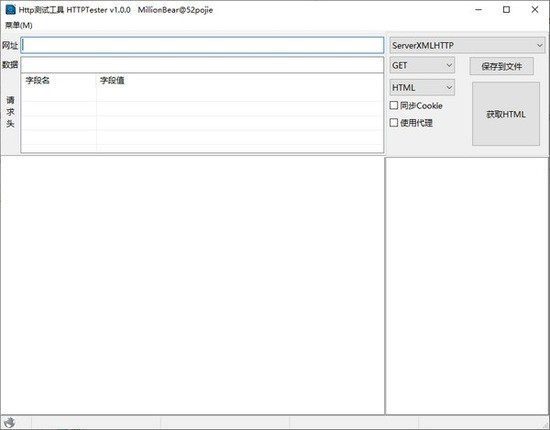Image resolution: width=550 pixels, height=430 pixels.
Task: Select first empty row in request header table
Action: click(x=202, y=95)
